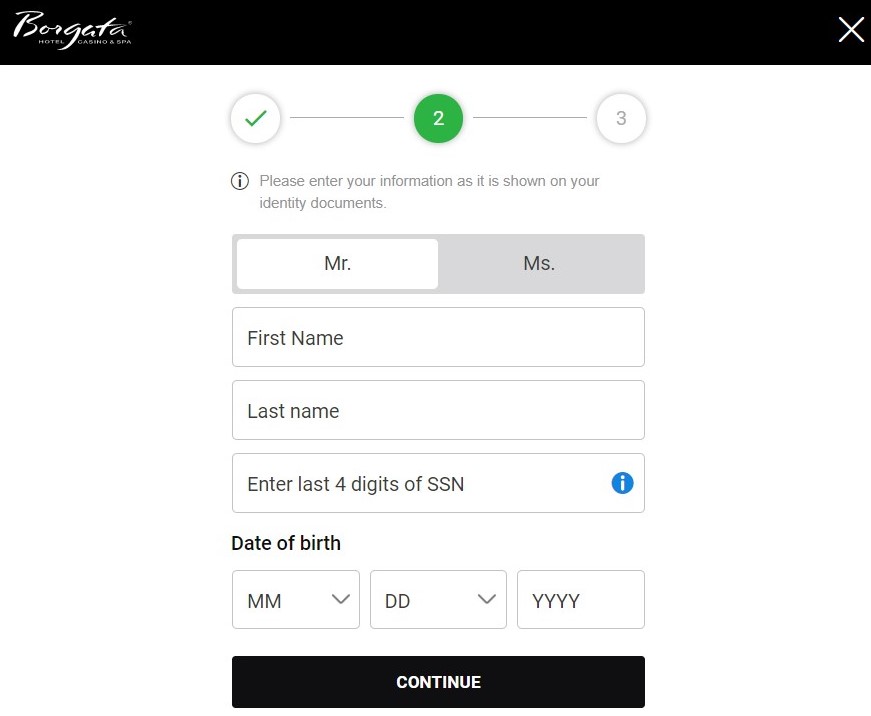Open the blue SSN info tooltip icon
Viewport: 871px width, 716px height.
tap(622, 483)
